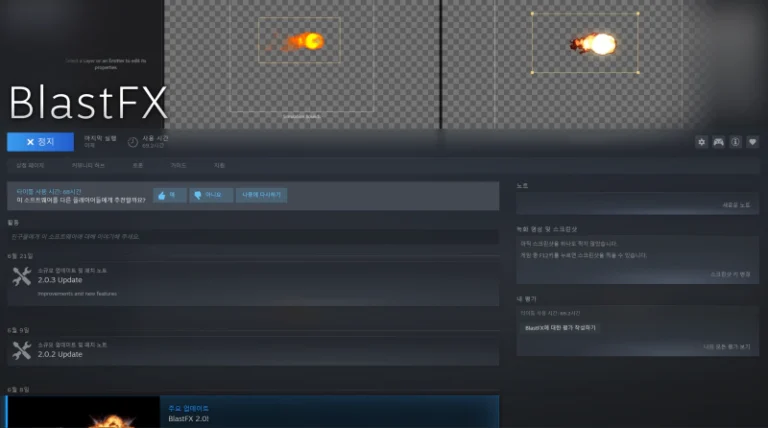Click the 사용 시간 clock icon

133,142
